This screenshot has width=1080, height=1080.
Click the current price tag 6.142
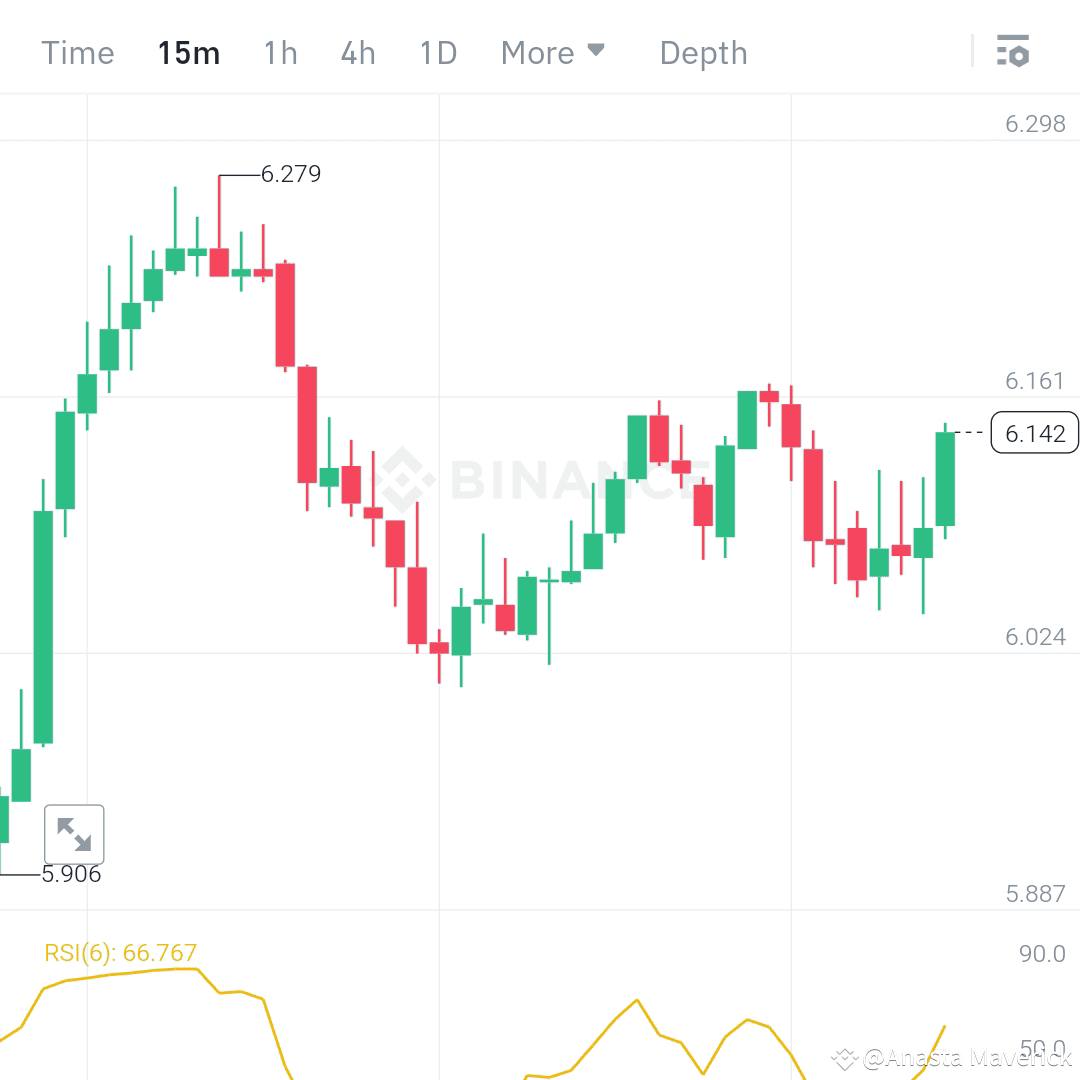[x=1035, y=433]
